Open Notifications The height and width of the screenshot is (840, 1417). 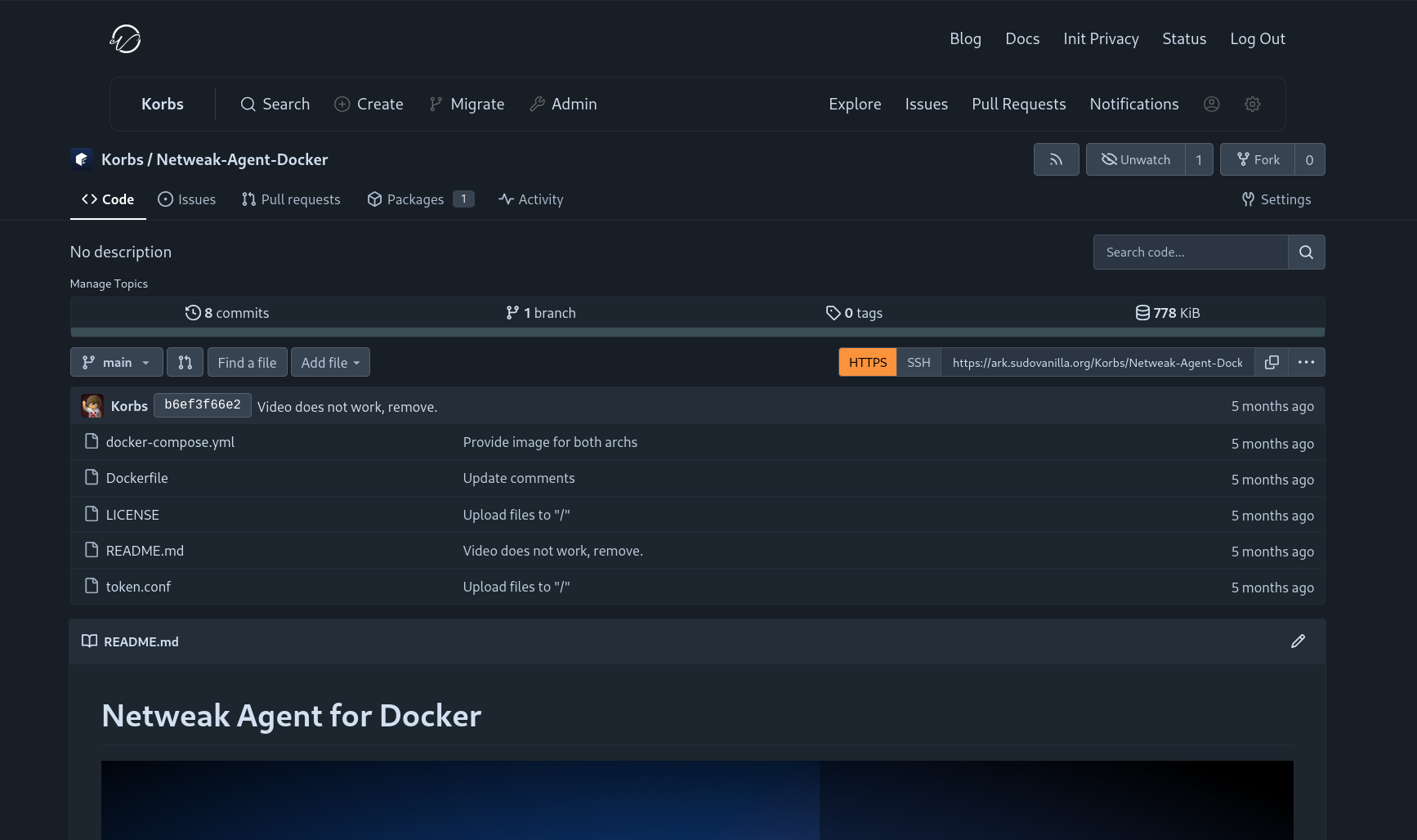tap(1134, 104)
